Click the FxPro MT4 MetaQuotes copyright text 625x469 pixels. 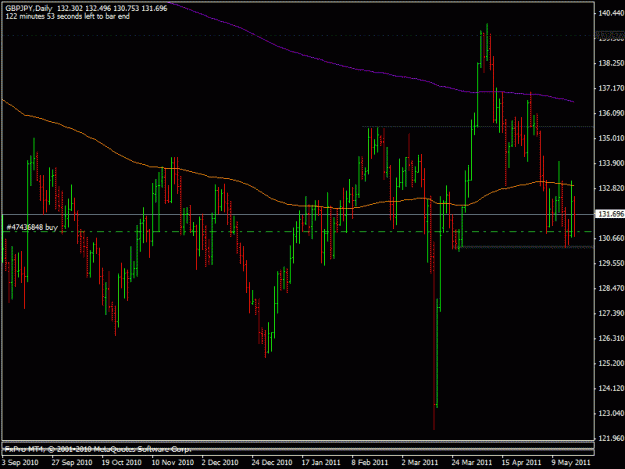tap(98, 449)
